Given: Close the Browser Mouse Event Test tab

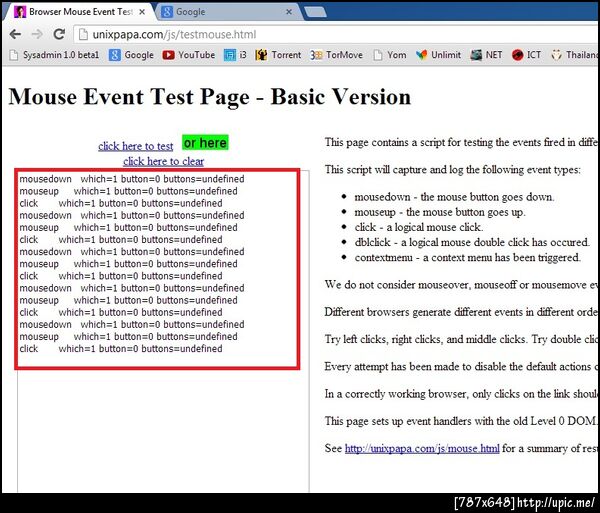Looking at the screenshot, I should coord(142,12).
